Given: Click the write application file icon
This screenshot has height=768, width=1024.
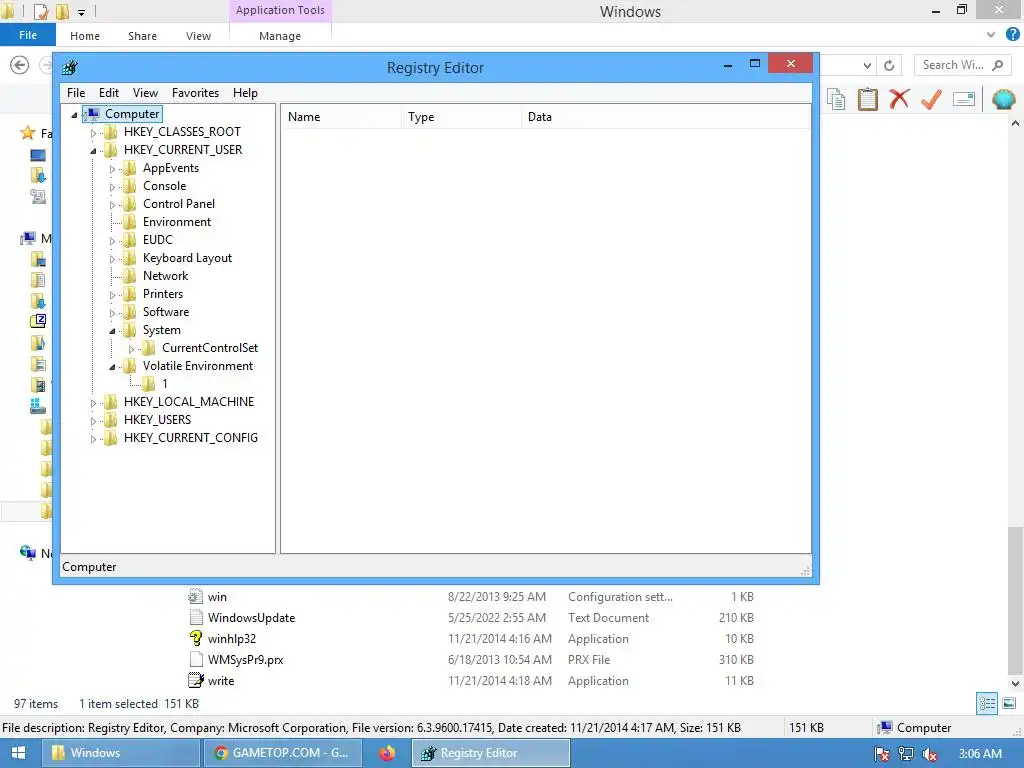Looking at the screenshot, I should (195, 680).
